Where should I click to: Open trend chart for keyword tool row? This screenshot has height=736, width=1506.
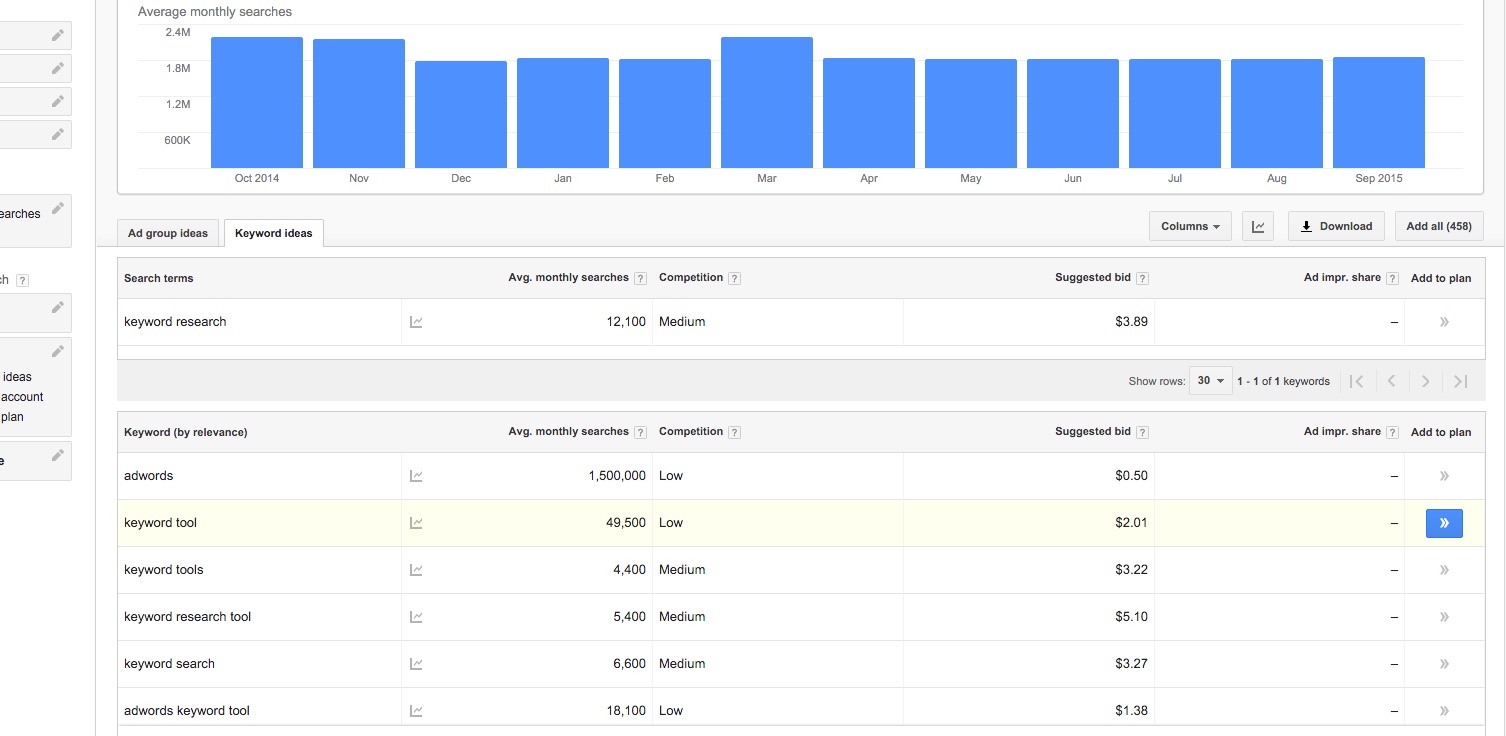pos(416,523)
